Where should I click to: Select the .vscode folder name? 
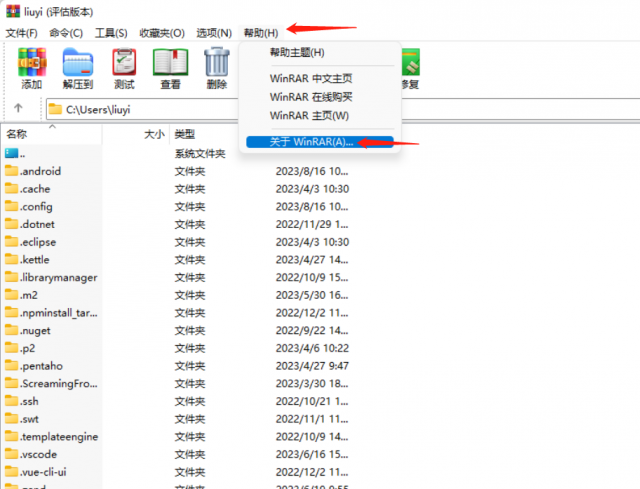tap(39, 454)
